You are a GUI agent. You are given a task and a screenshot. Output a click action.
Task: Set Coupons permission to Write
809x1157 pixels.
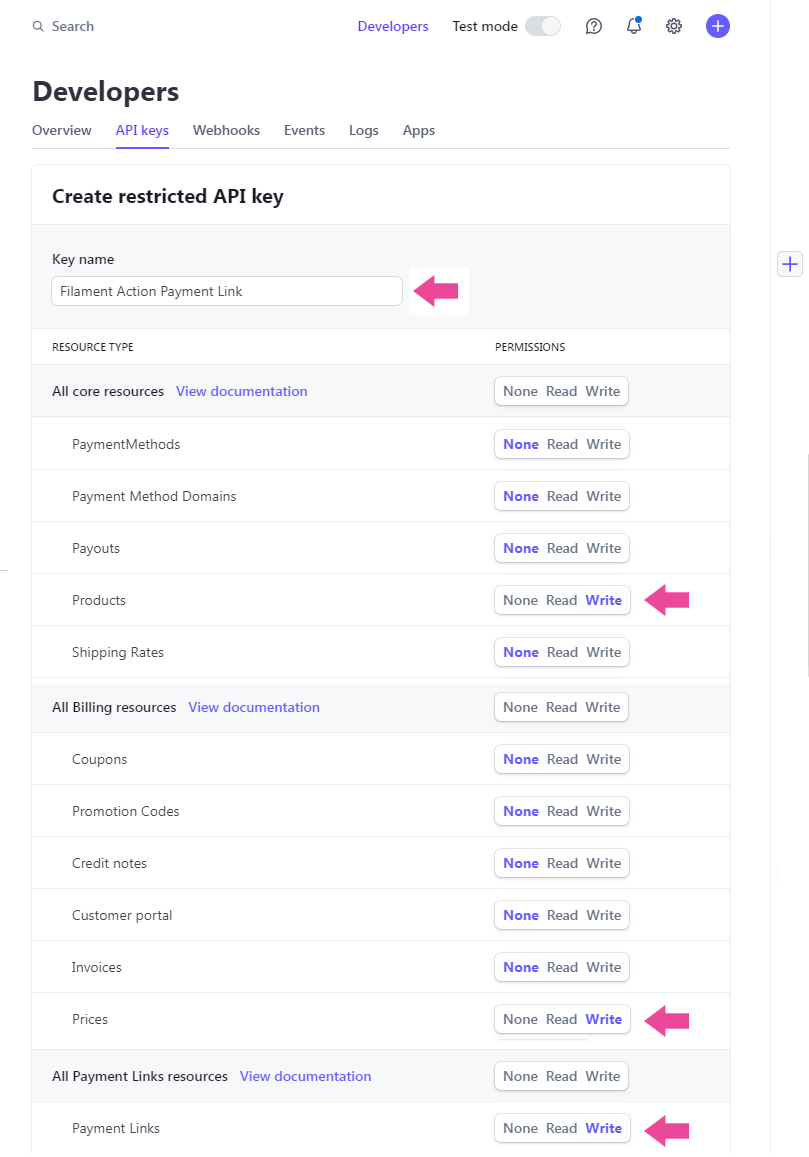point(604,759)
